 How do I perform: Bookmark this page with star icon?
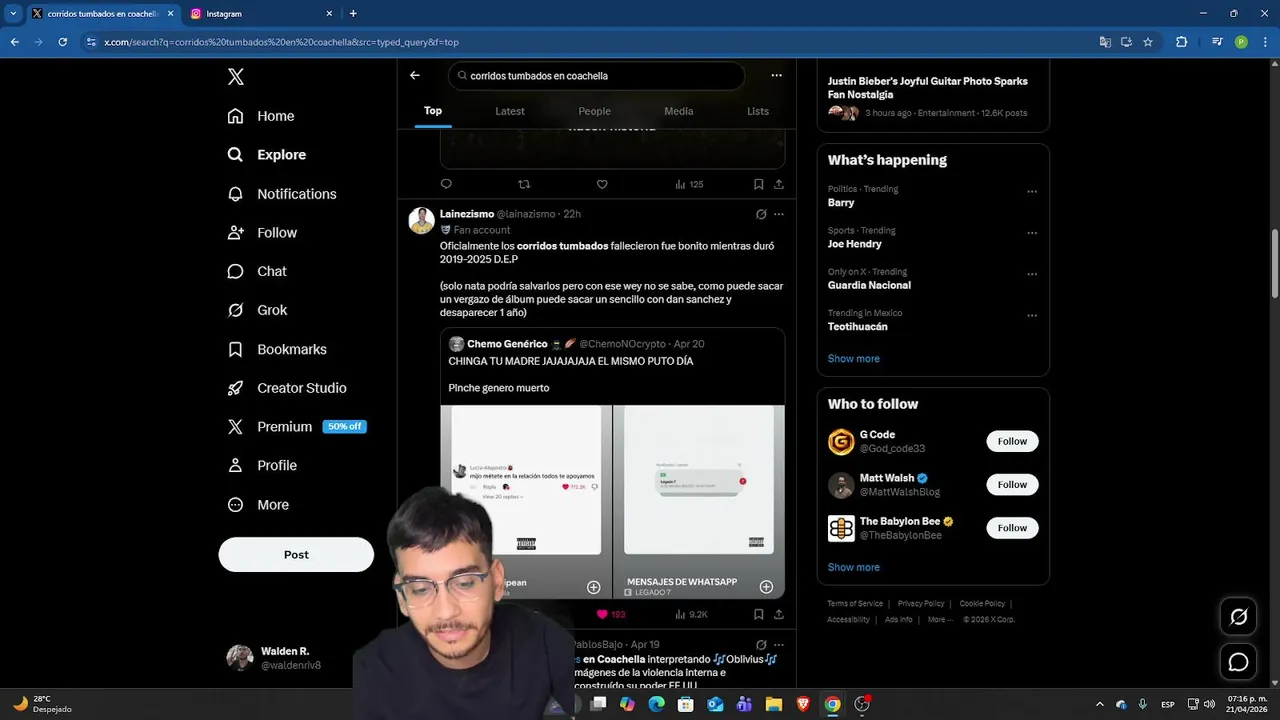point(1148,42)
